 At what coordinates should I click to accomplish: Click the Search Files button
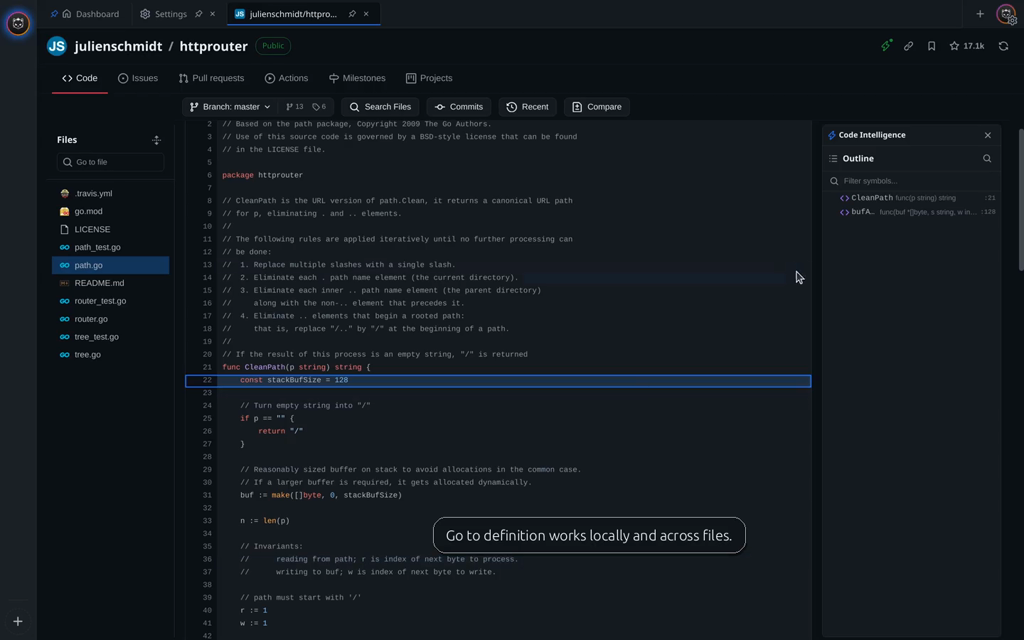tap(380, 106)
